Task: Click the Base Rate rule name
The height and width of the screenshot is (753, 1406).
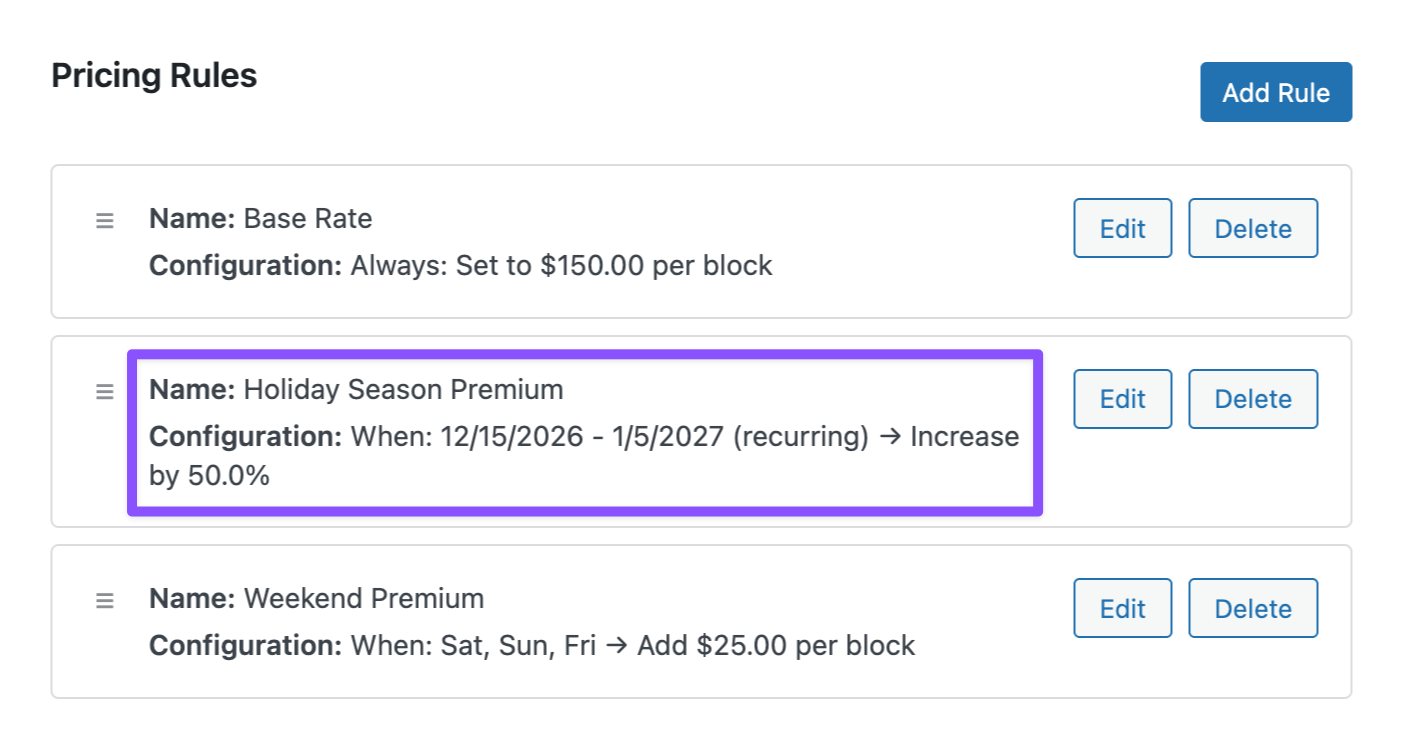Action: (307, 219)
